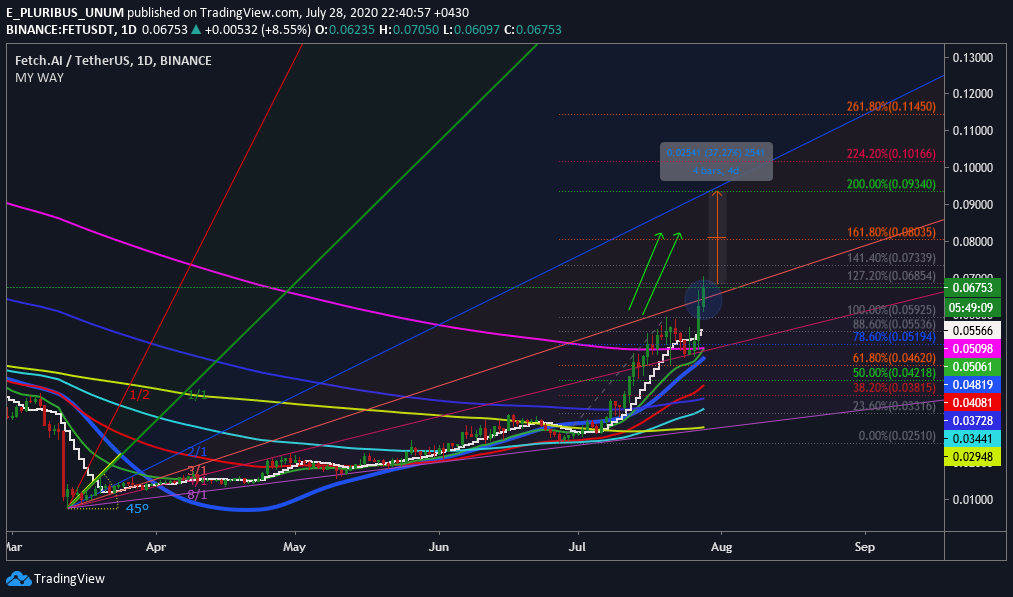The image size is (1013, 597).
Task: Click the magenta price tag 0.05098
Action: 974,349
